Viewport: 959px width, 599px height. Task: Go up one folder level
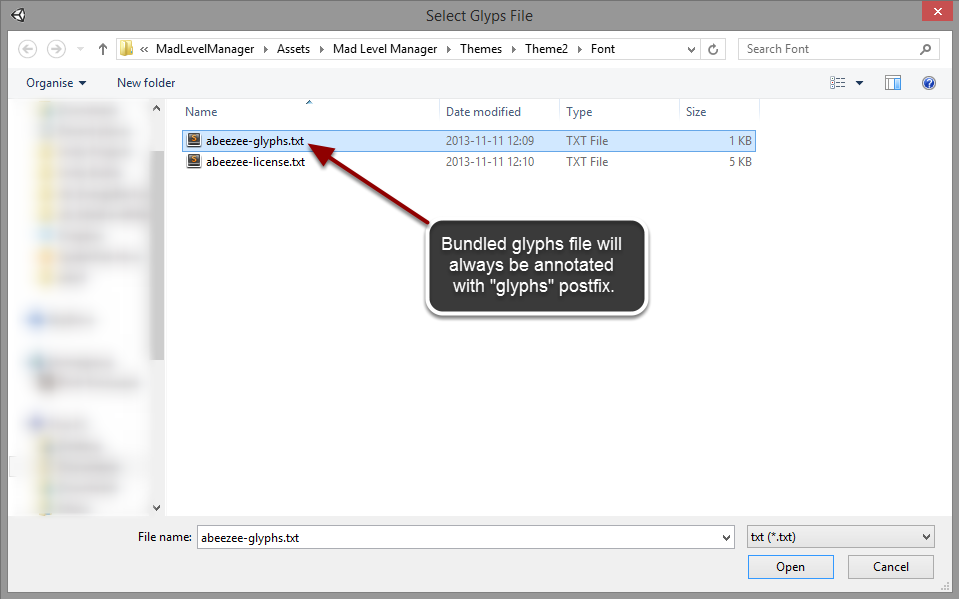103,49
